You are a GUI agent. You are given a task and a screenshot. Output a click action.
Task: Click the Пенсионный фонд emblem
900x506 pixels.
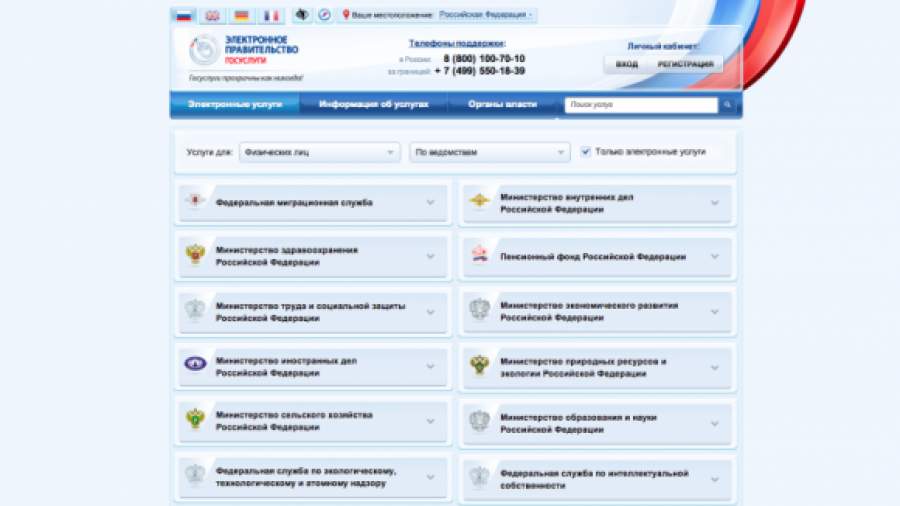click(479, 254)
